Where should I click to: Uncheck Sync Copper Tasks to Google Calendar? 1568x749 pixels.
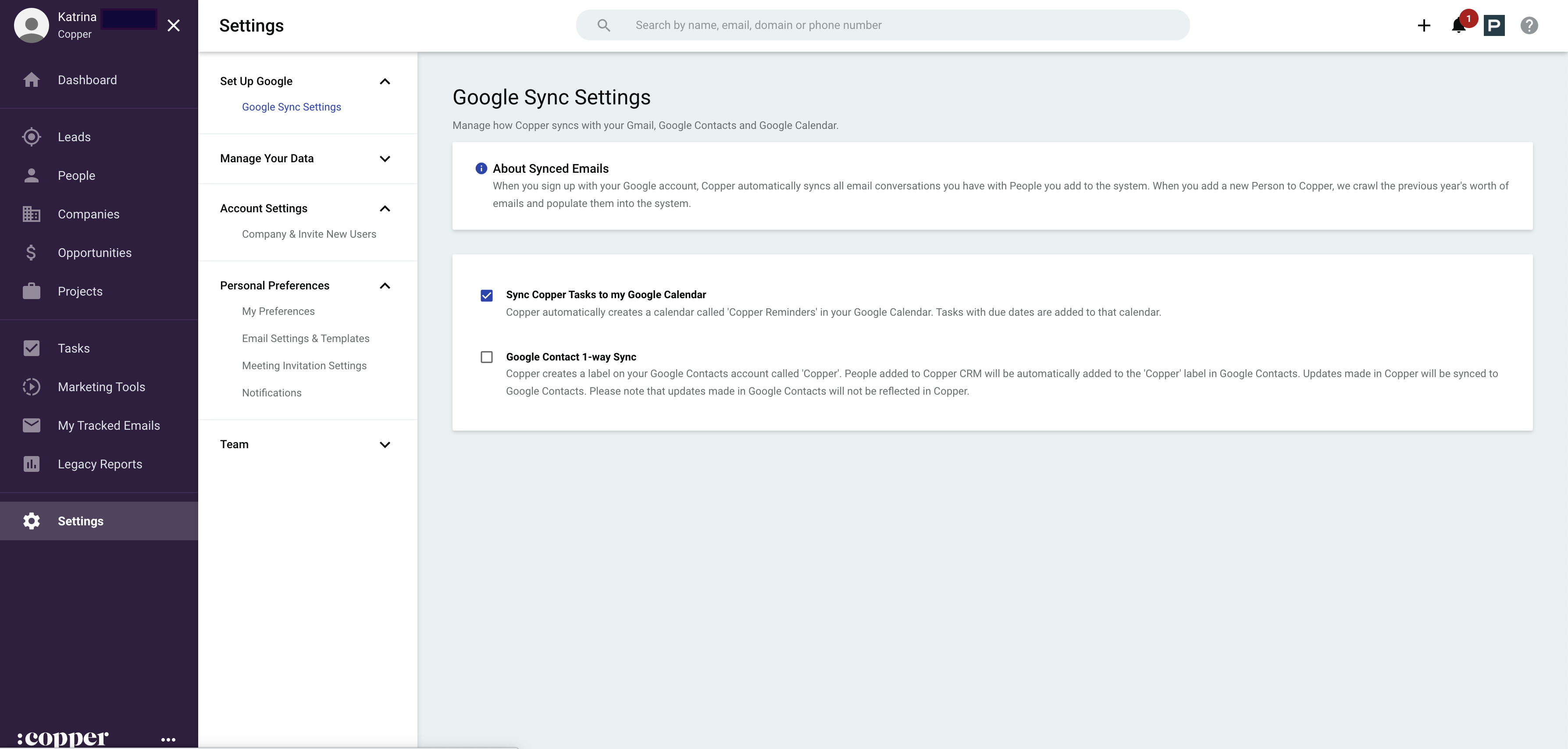click(486, 295)
